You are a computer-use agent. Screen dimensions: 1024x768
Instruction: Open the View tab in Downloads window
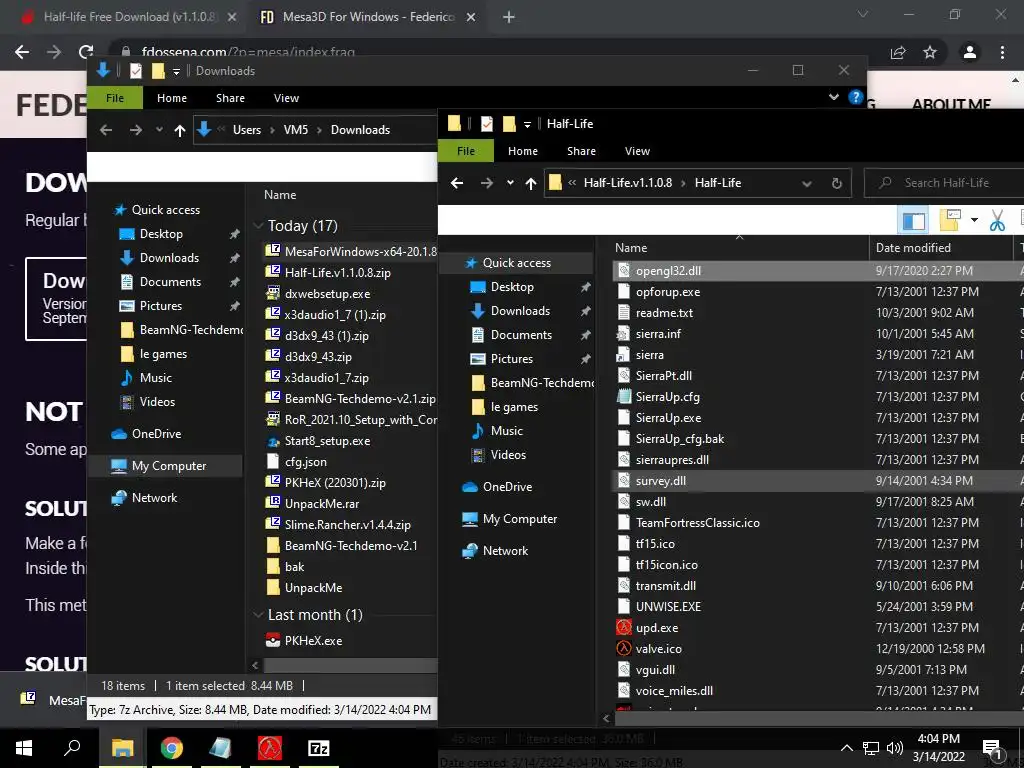pyautogui.click(x=286, y=98)
